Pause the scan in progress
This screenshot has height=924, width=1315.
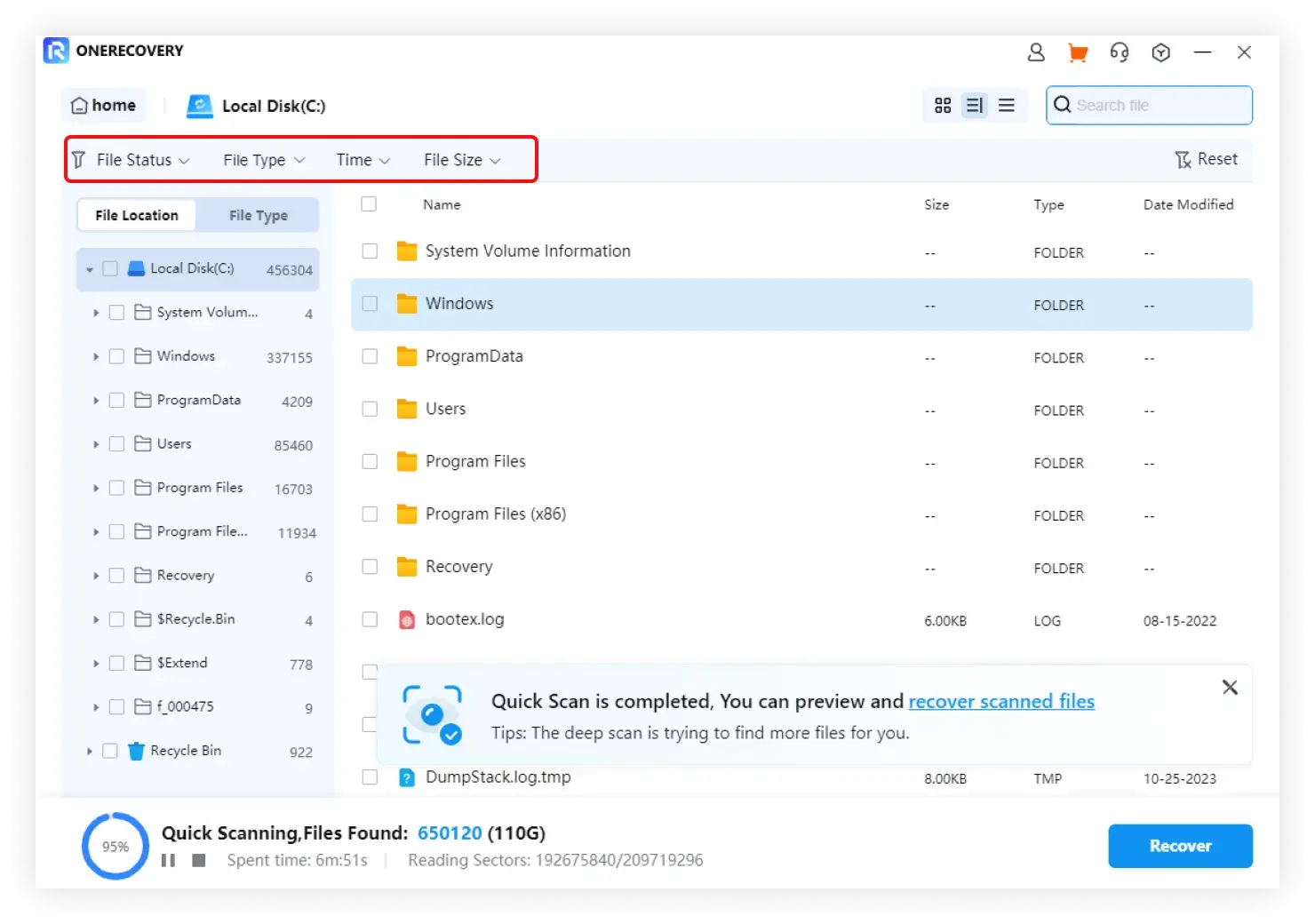point(168,860)
